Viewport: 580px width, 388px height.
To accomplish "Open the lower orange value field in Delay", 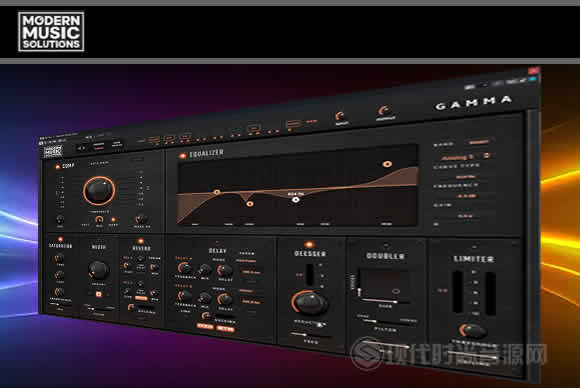I will [x=251, y=302].
